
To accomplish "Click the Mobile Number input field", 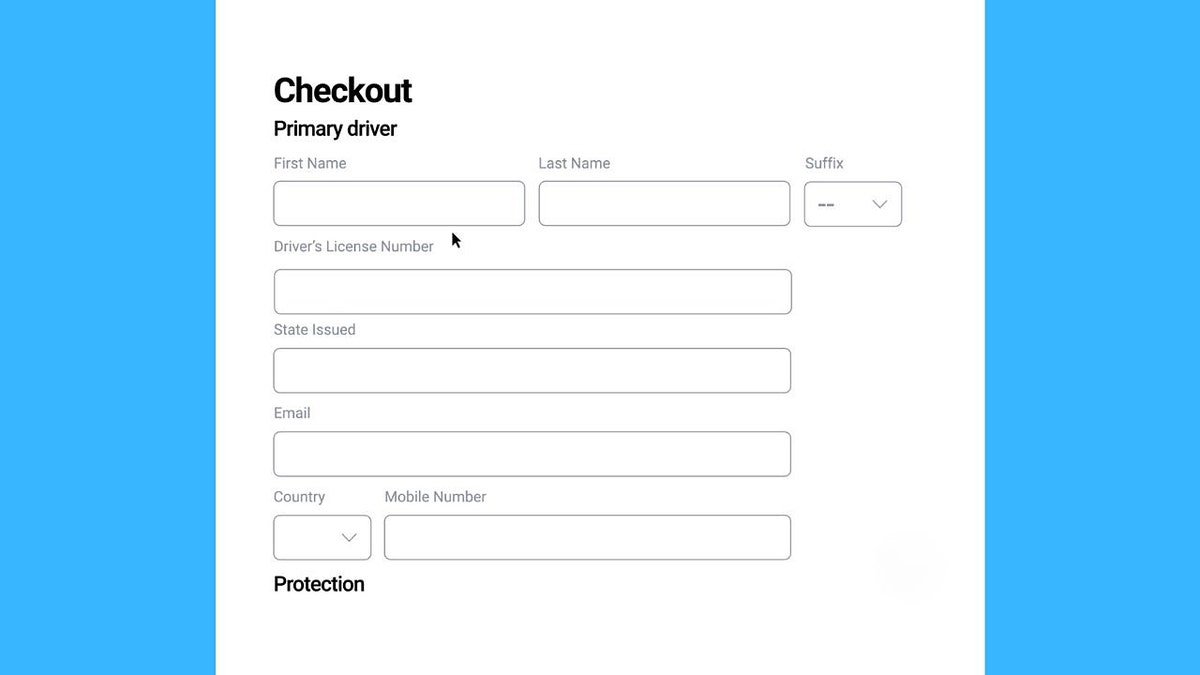I will (587, 537).
